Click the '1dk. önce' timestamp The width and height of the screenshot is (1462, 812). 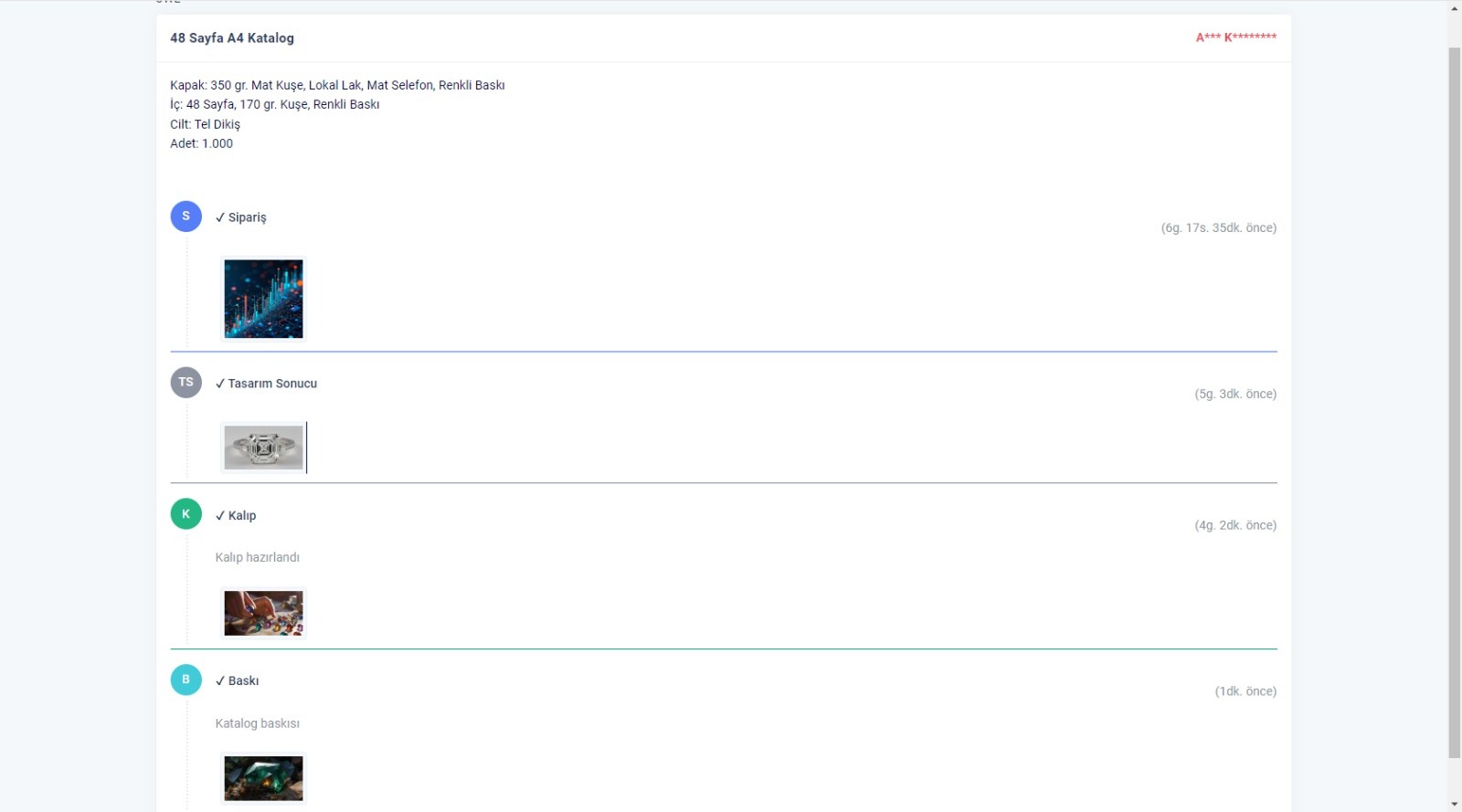pyautogui.click(x=1245, y=691)
